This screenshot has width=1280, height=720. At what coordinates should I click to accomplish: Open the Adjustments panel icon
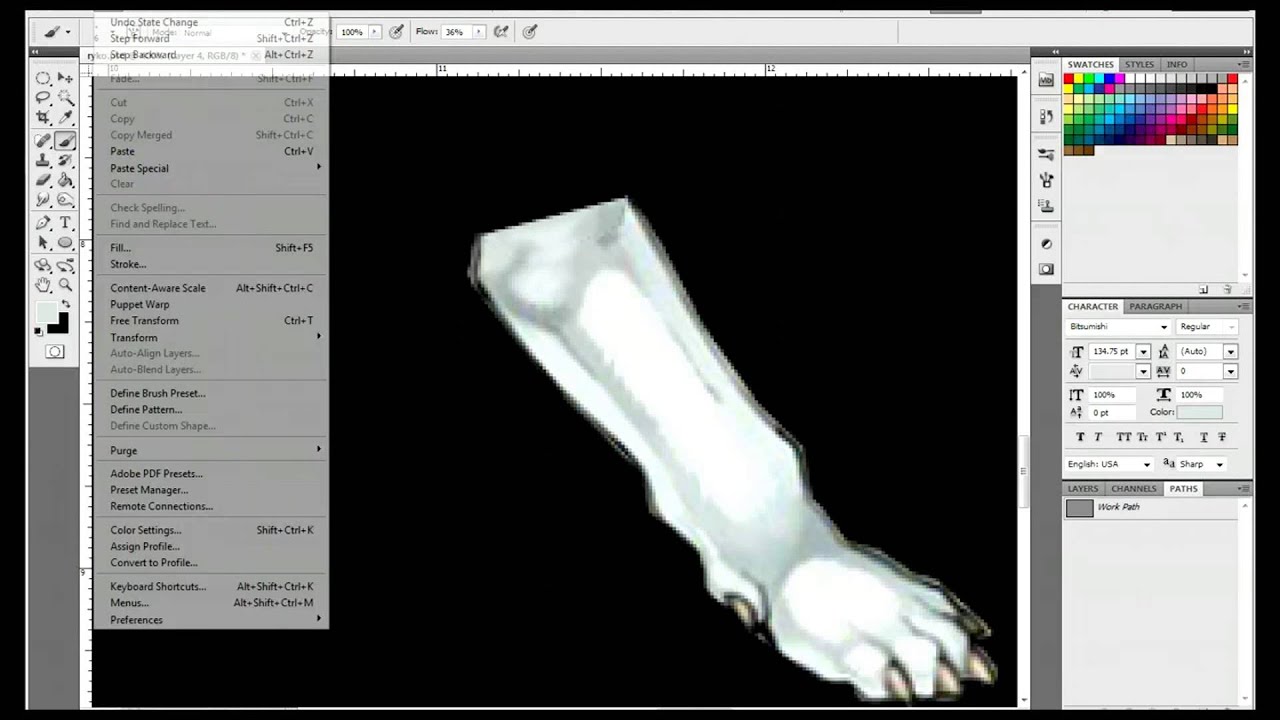[1046, 243]
